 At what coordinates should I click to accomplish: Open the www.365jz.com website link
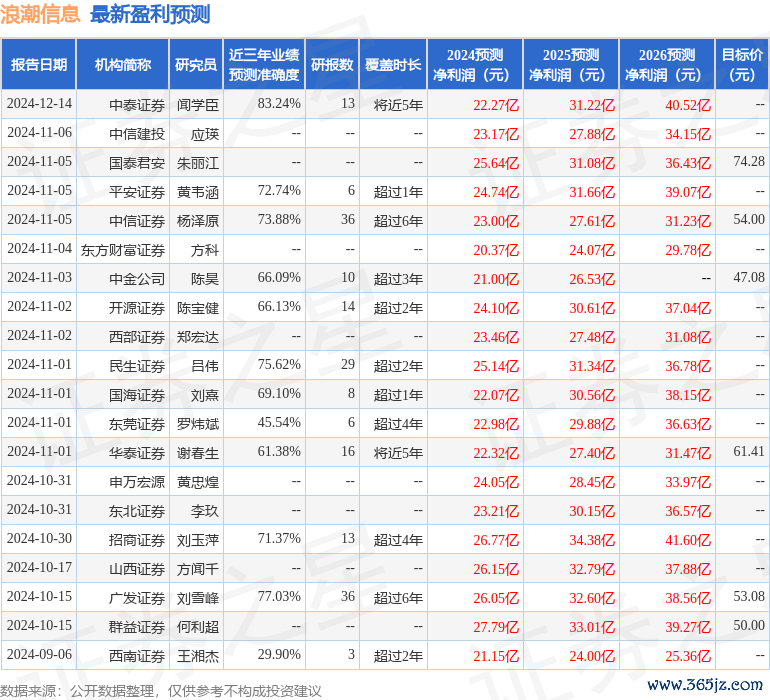(x=705, y=684)
